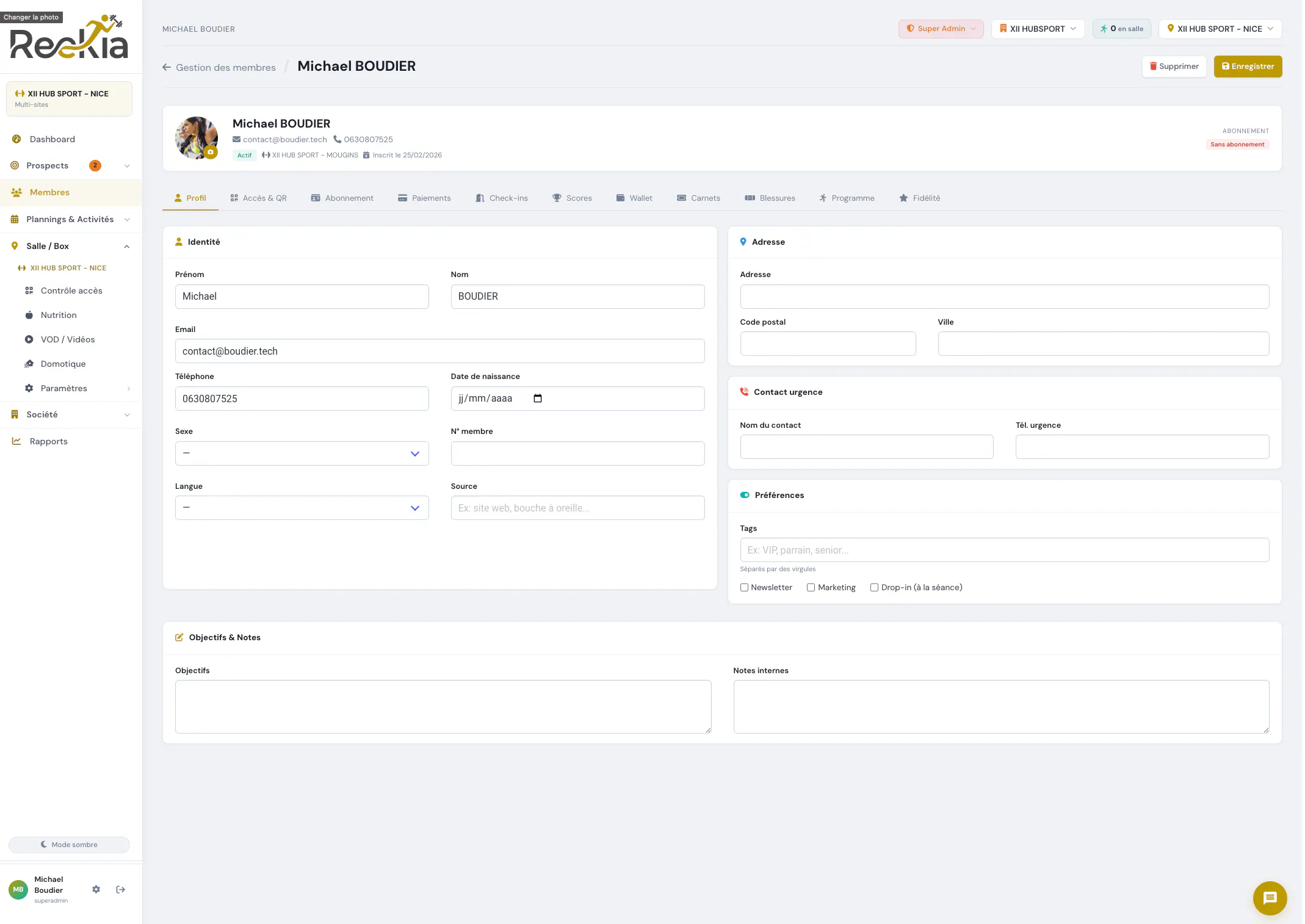The image size is (1305, 924).
Task: Click the Source input field
Action: click(x=577, y=508)
